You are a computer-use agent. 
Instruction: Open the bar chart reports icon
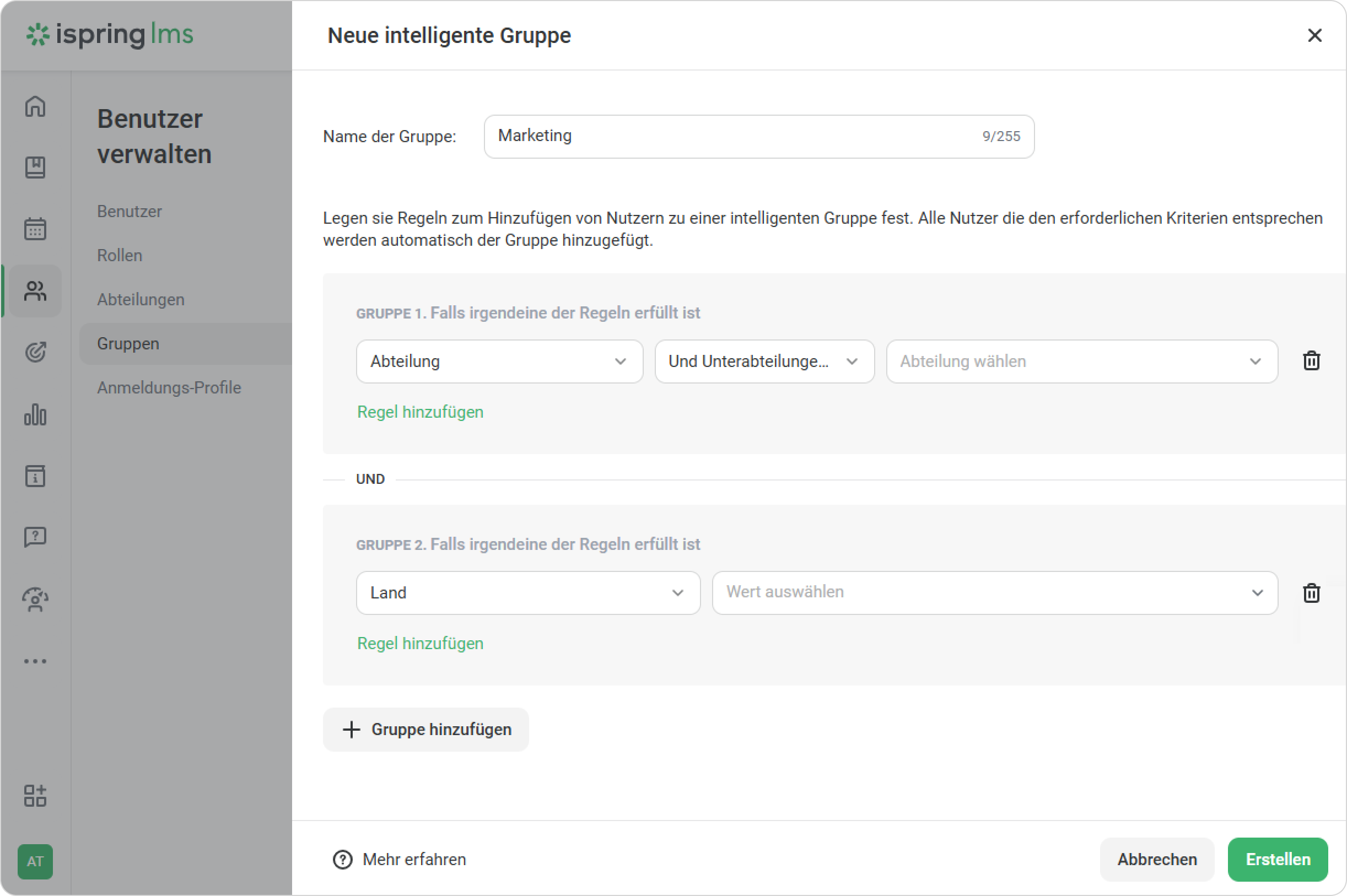(35, 414)
